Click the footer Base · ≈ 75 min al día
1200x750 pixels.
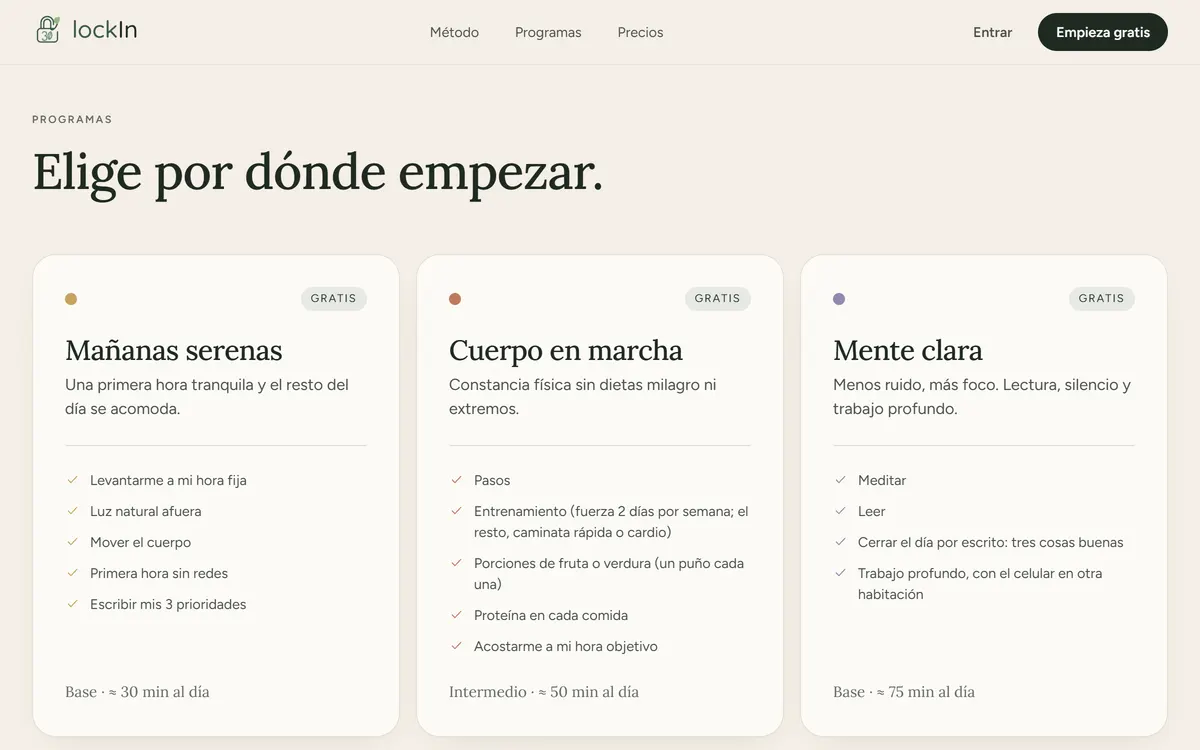point(904,692)
